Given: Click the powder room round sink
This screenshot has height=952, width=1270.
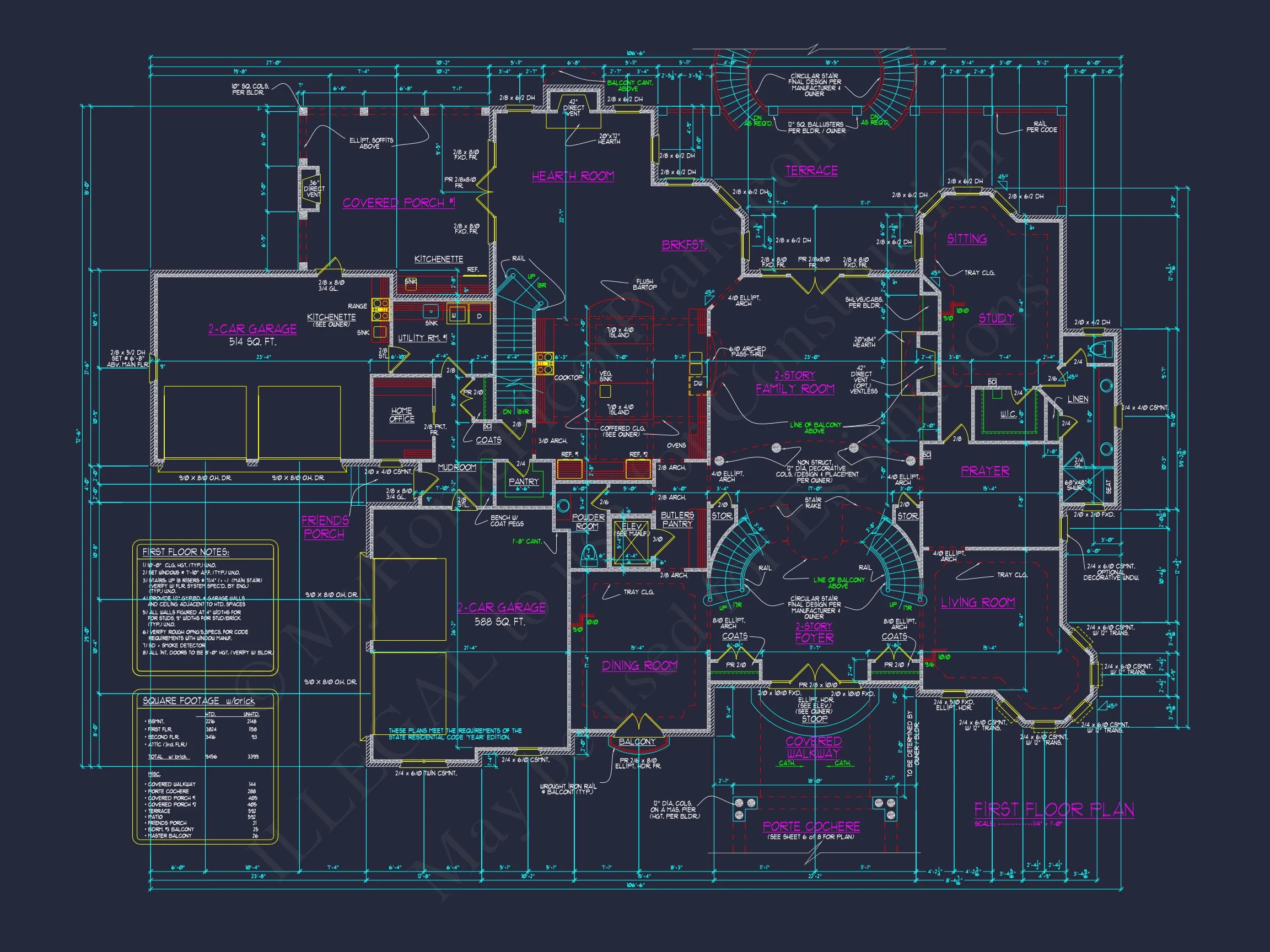Looking at the screenshot, I should click(x=563, y=506).
